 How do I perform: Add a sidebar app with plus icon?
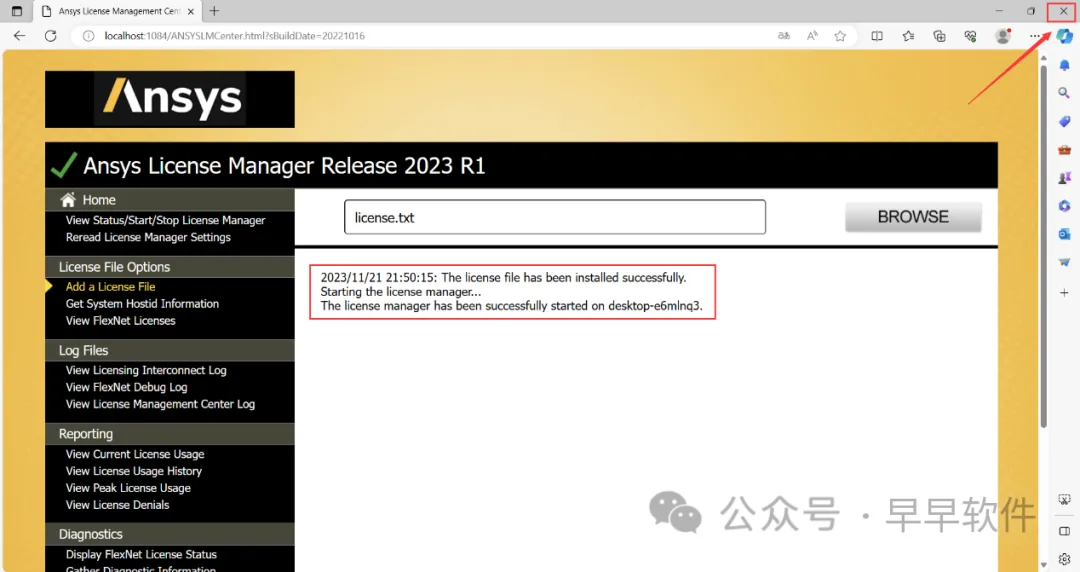tap(1064, 293)
